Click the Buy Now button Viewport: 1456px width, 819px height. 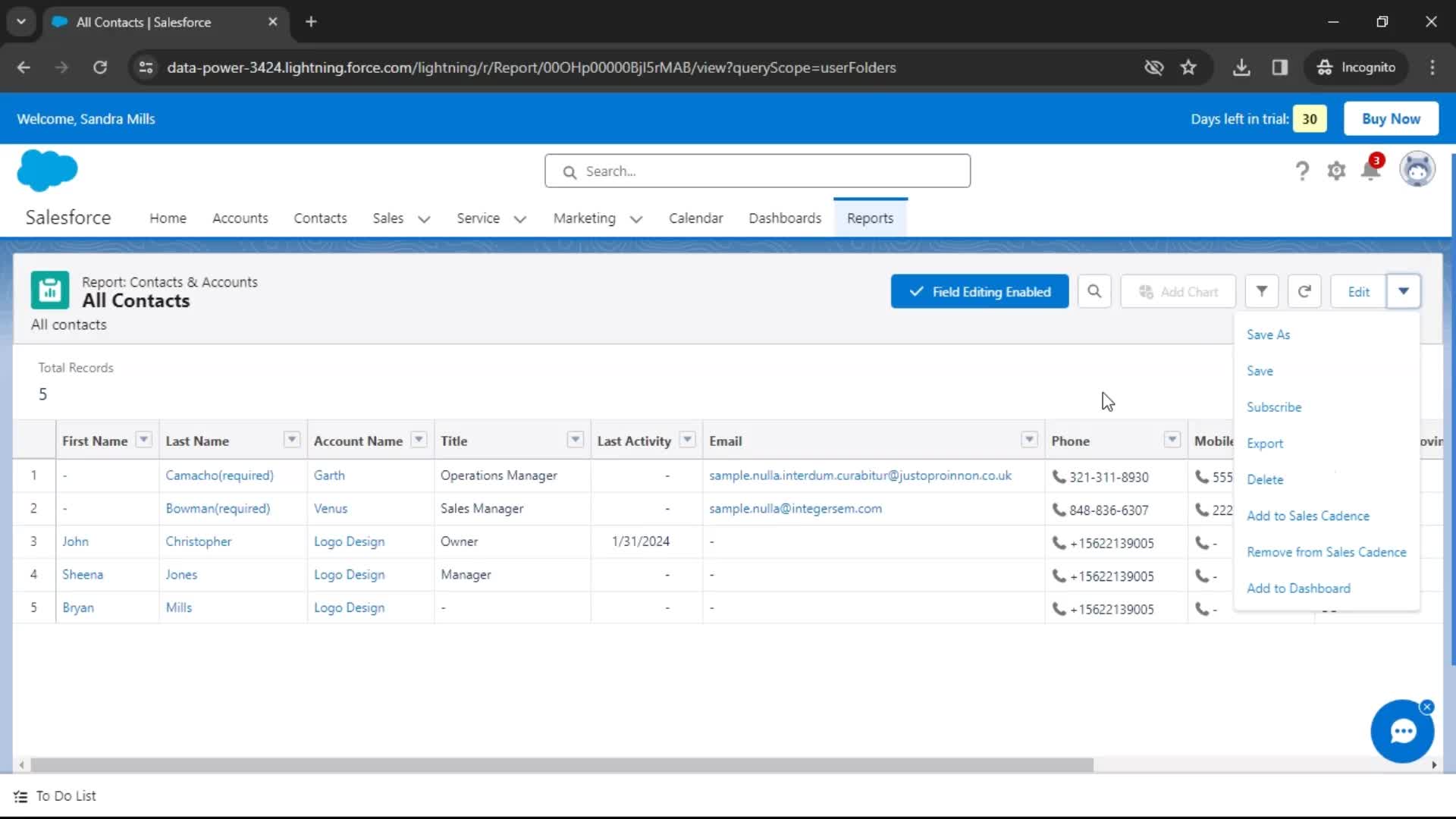[1391, 119]
